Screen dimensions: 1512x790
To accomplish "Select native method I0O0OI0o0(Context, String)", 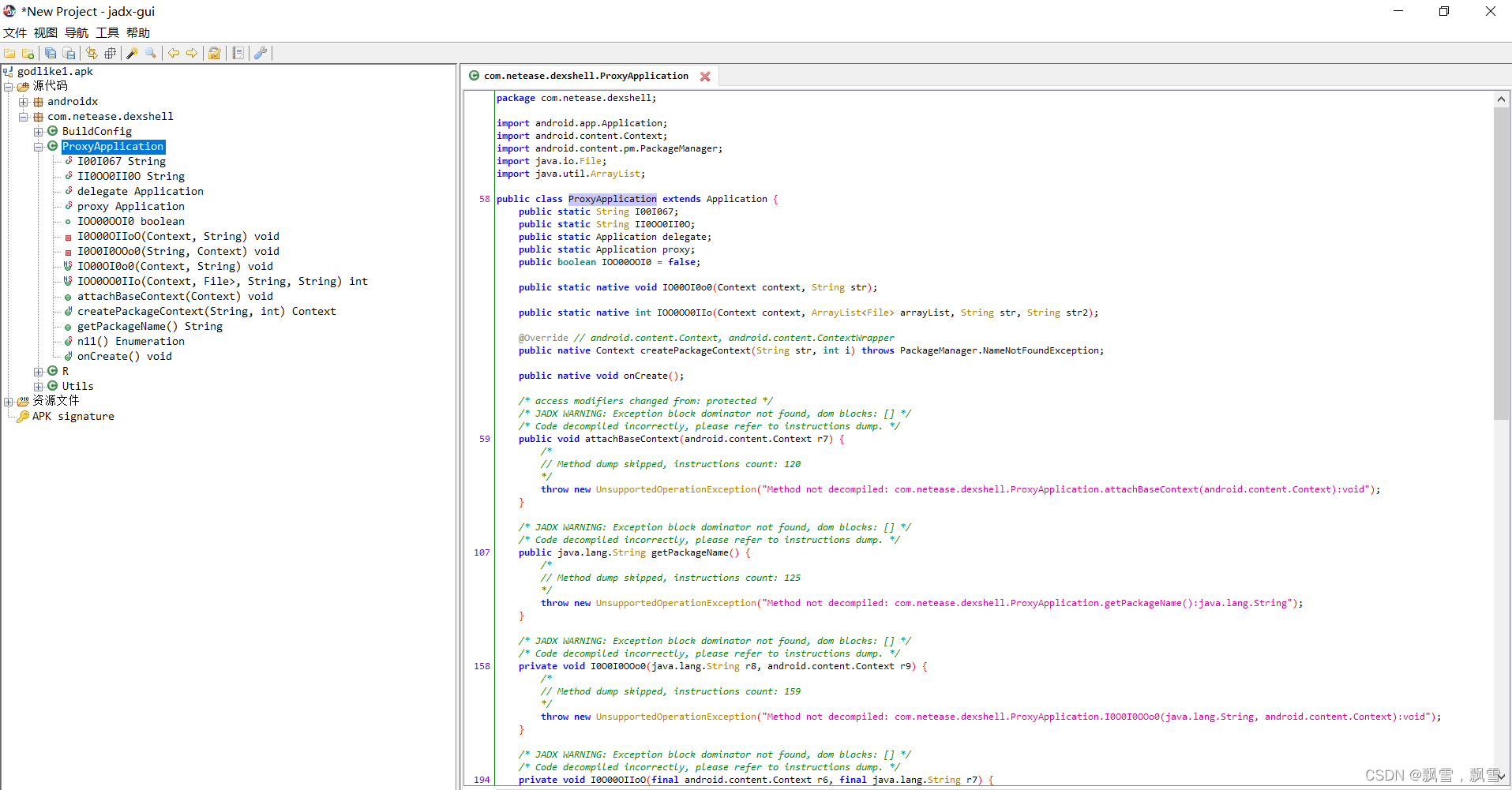I will pyautogui.click(x=175, y=267).
